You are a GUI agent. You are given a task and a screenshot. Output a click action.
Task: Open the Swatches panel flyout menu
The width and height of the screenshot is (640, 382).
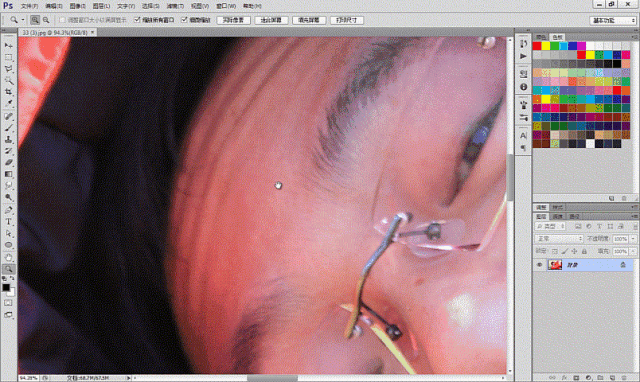[x=634, y=37]
